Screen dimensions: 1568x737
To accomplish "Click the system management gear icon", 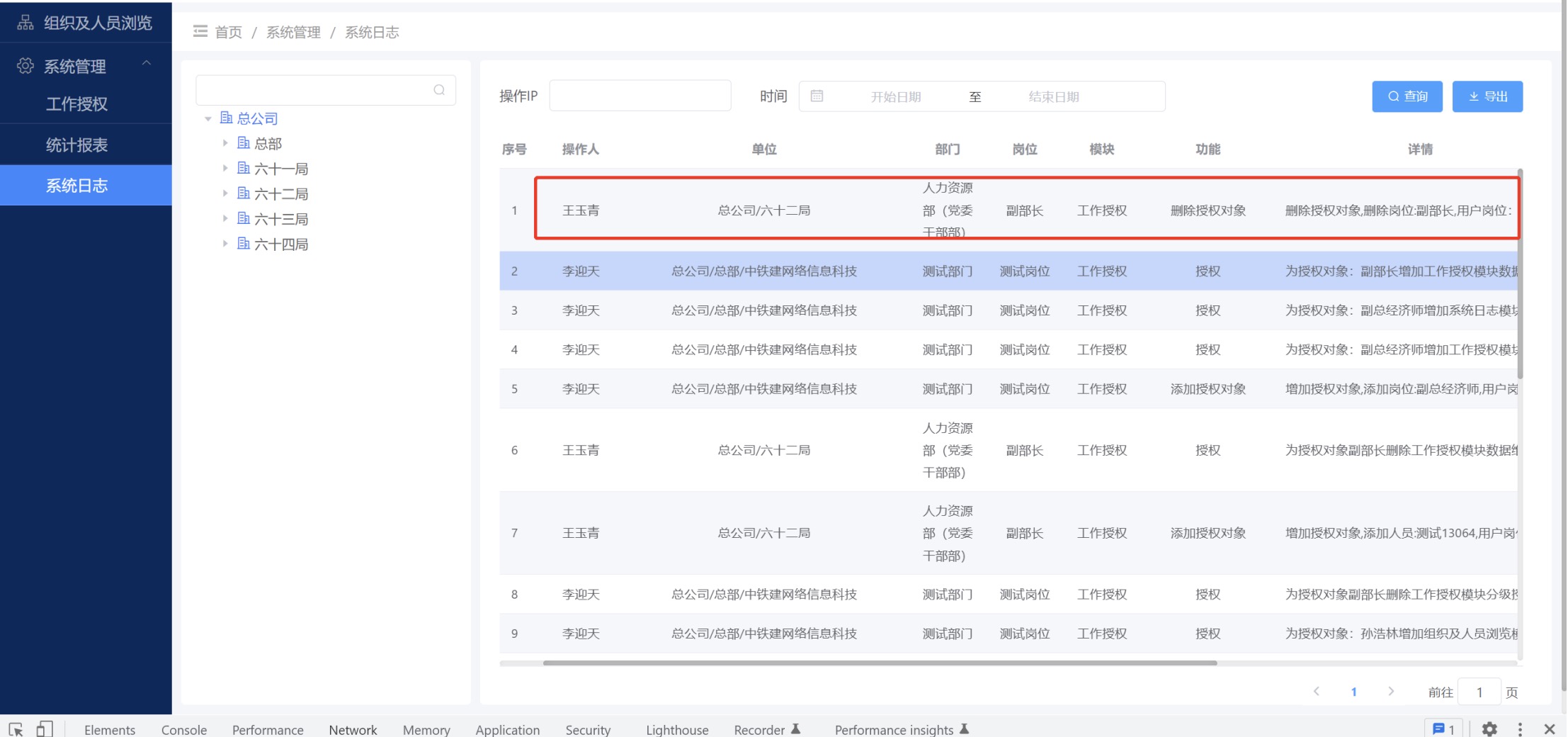I will [x=25, y=66].
